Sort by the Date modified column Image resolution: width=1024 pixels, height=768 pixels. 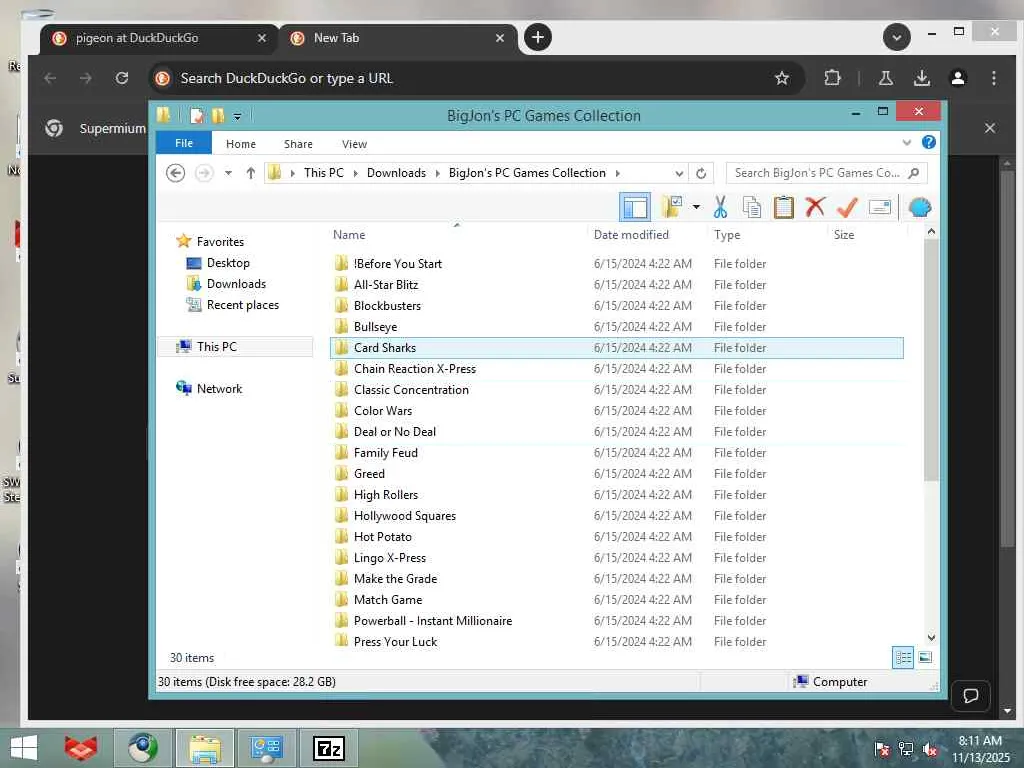coord(631,235)
